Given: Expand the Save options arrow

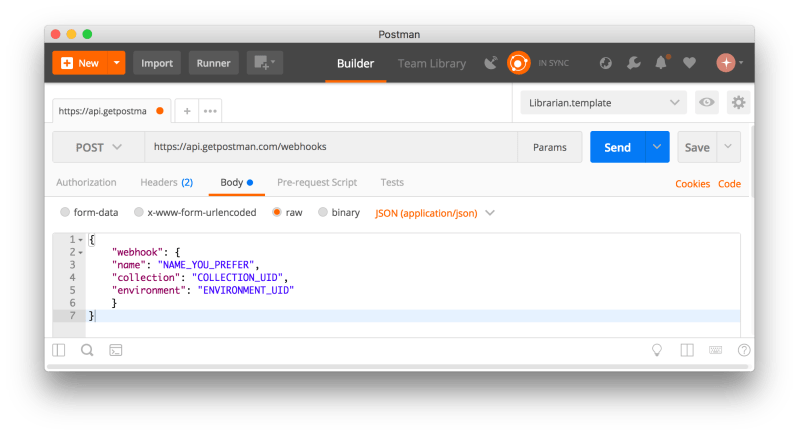Looking at the screenshot, I should click(729, 147).
